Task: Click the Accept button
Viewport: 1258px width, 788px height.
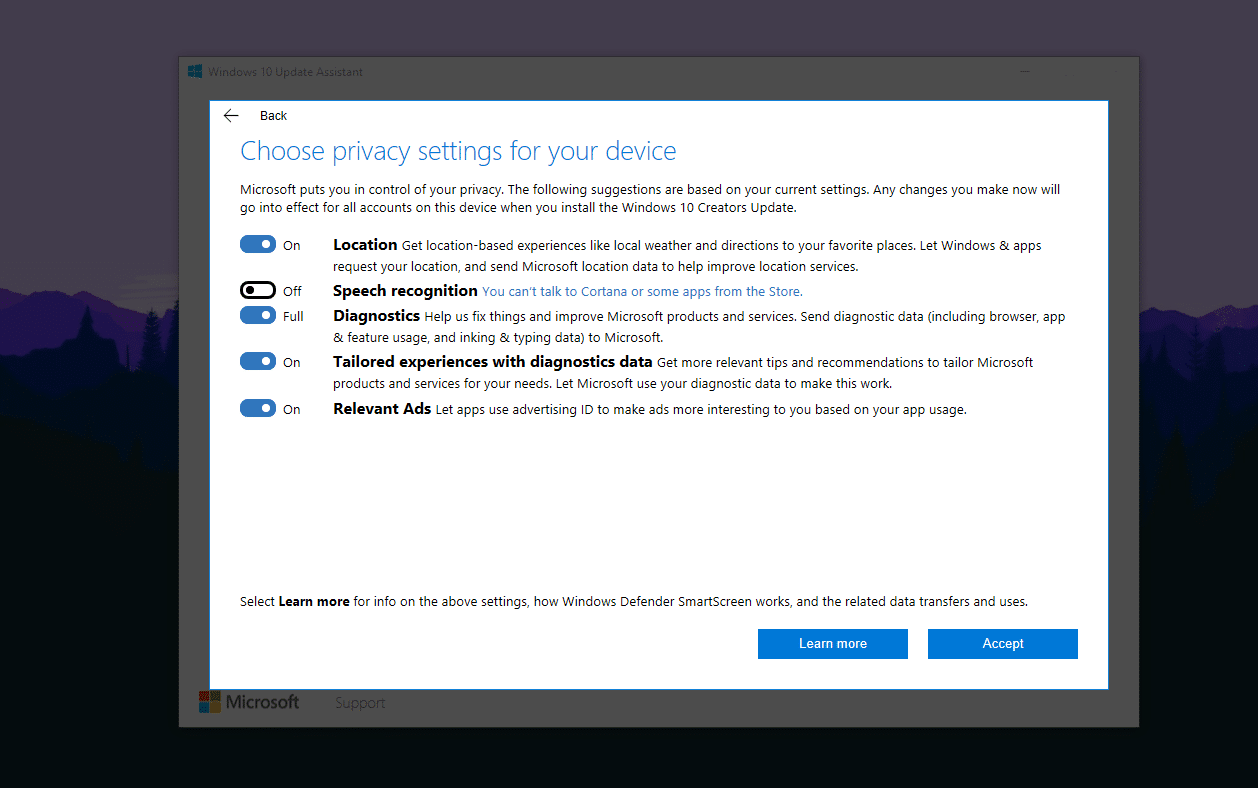Action: (x=1002, y=643)
